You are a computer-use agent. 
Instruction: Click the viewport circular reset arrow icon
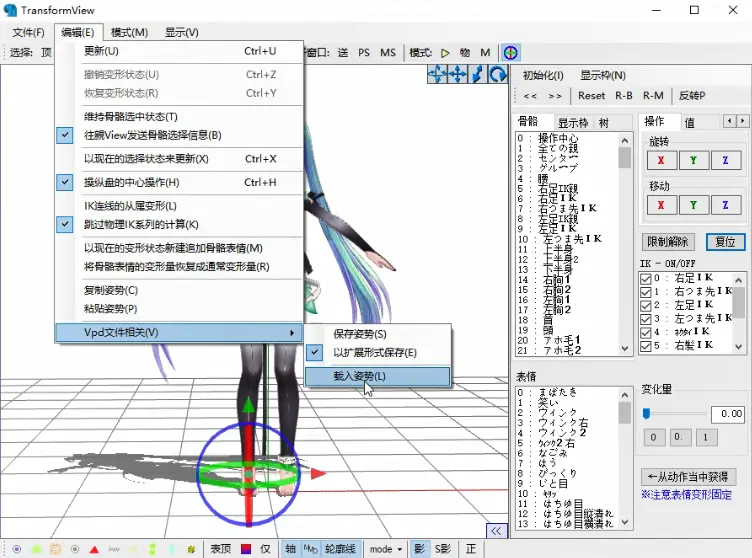(498, 74)
